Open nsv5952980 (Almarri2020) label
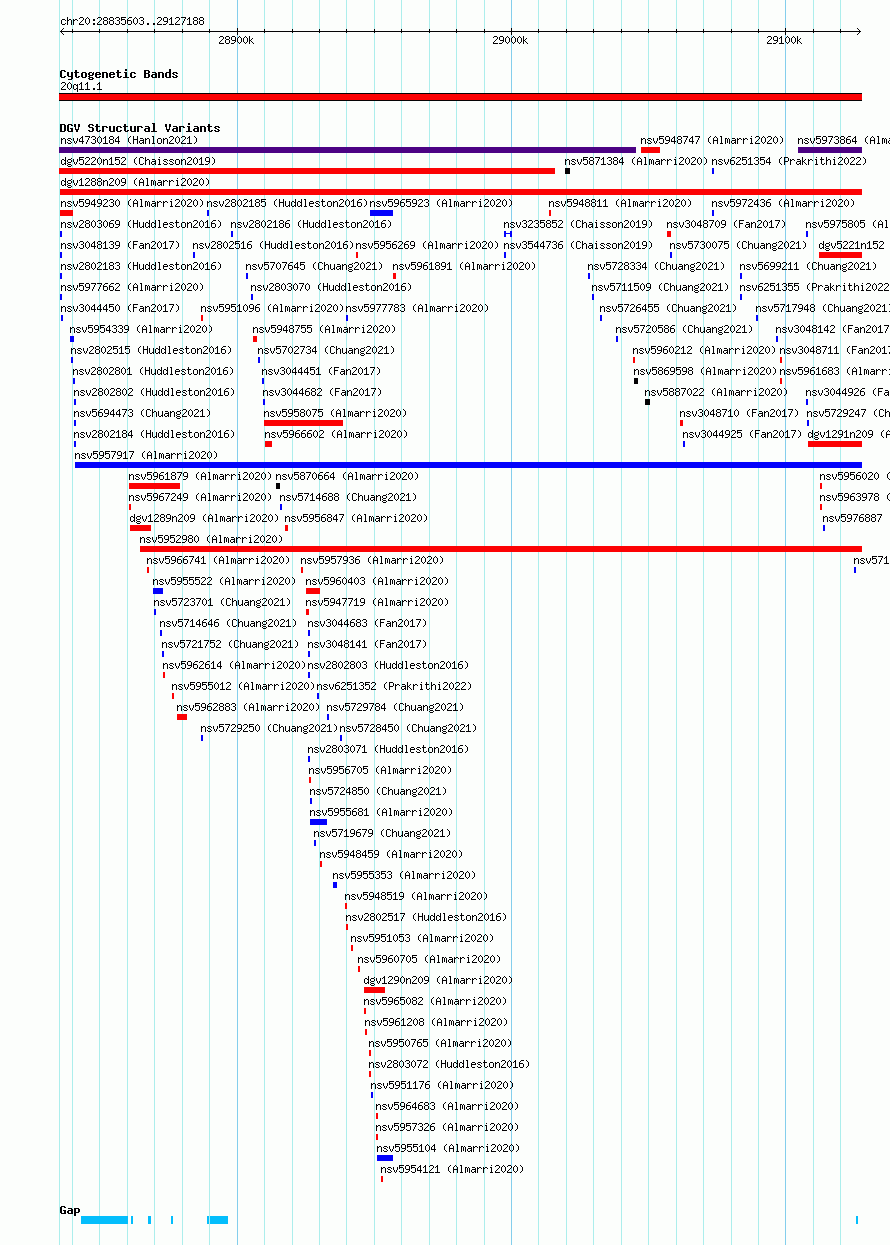890x1245 pixels. coord(212,539)
